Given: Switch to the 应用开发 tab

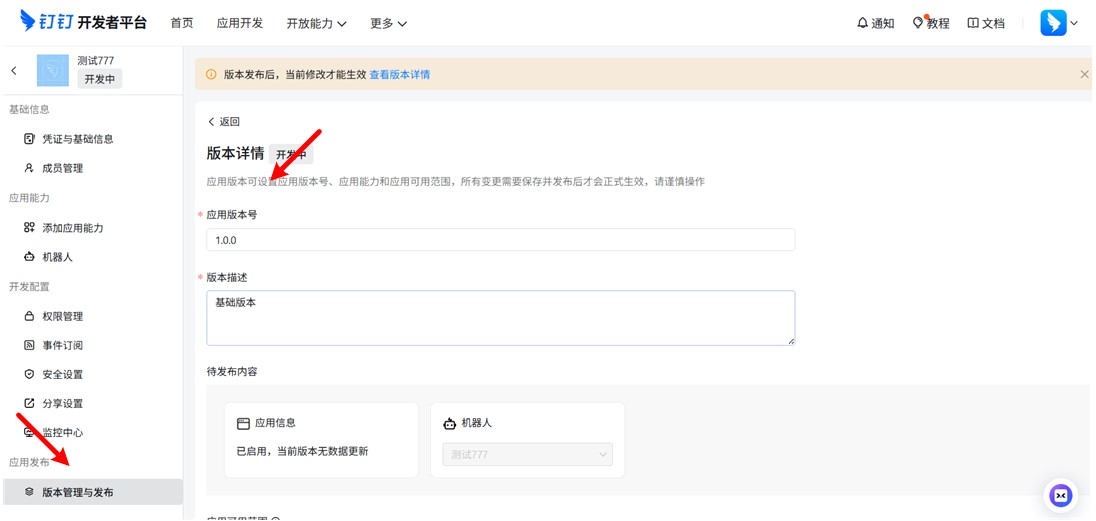Looking at the screenshot, I should coord(240,23).
